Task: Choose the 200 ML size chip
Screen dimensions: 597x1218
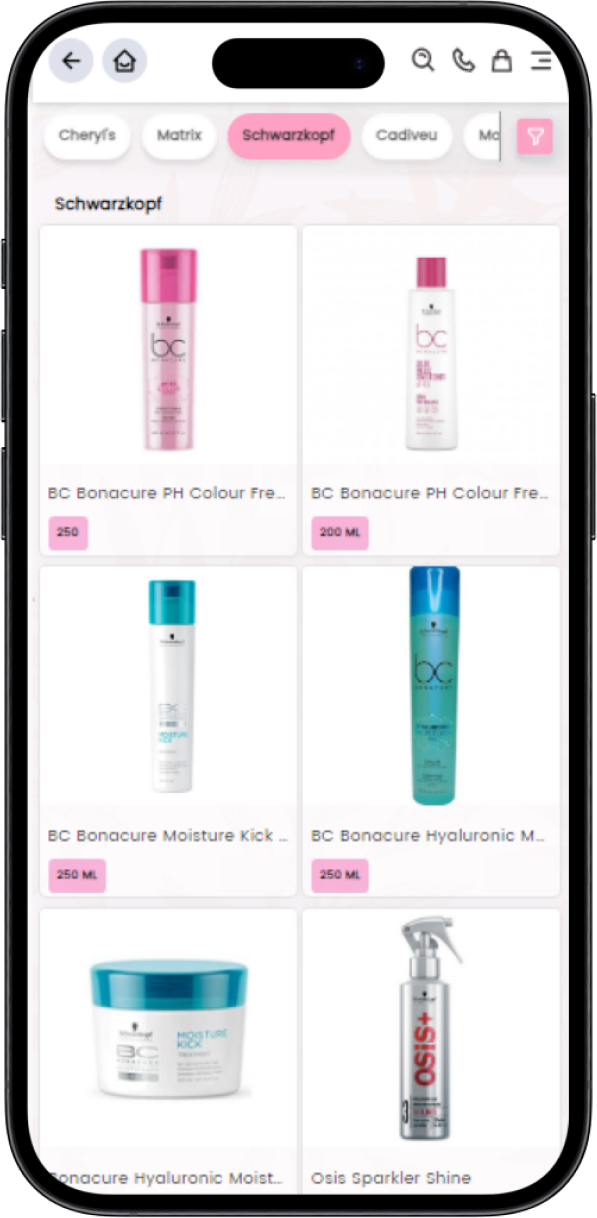Action: click(x=340, y=533)
